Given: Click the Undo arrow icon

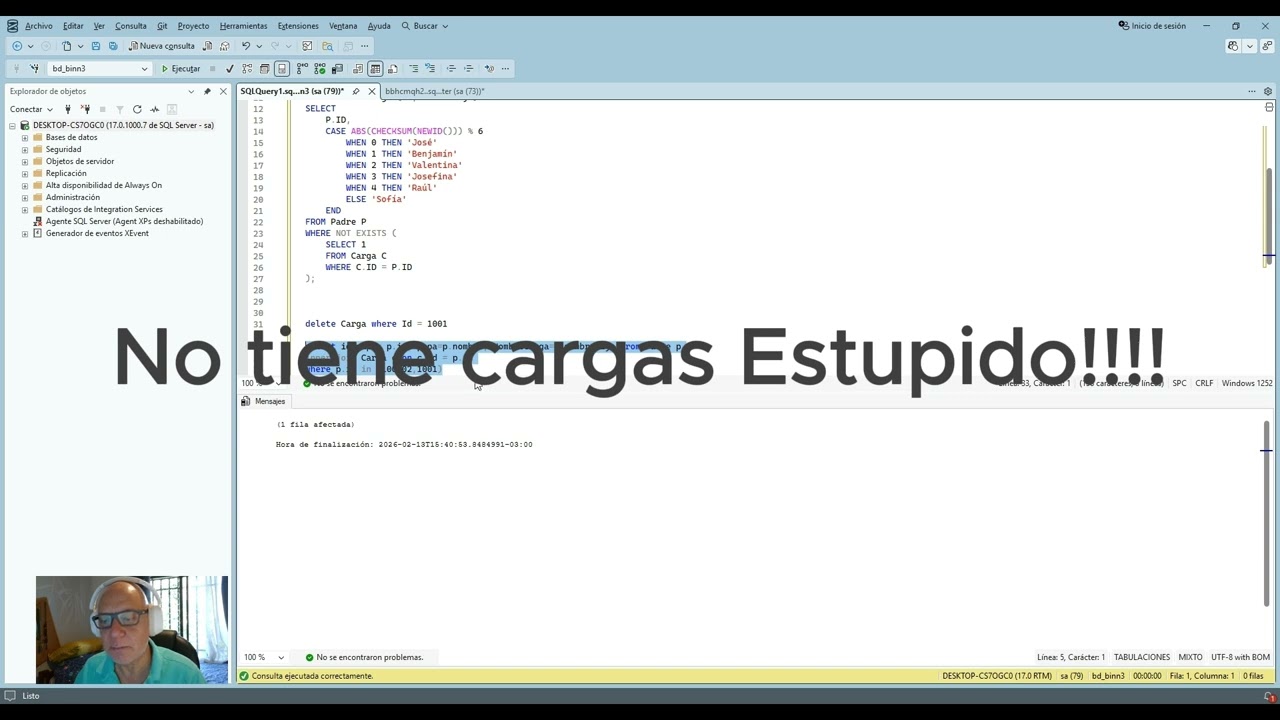Looking at the screenshot, I should [x=245, y=46].
